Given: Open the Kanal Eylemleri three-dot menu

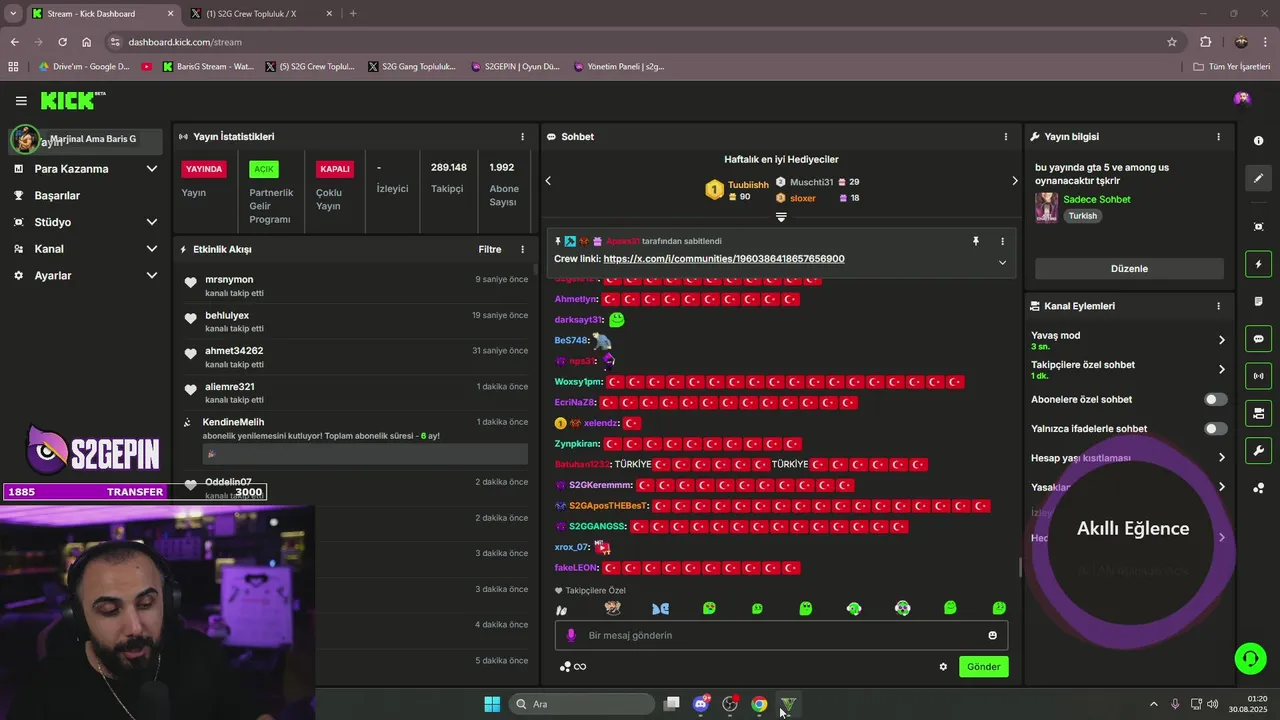Looking at the screenshot, I should pyautogui.click(x=1218, y=306).
